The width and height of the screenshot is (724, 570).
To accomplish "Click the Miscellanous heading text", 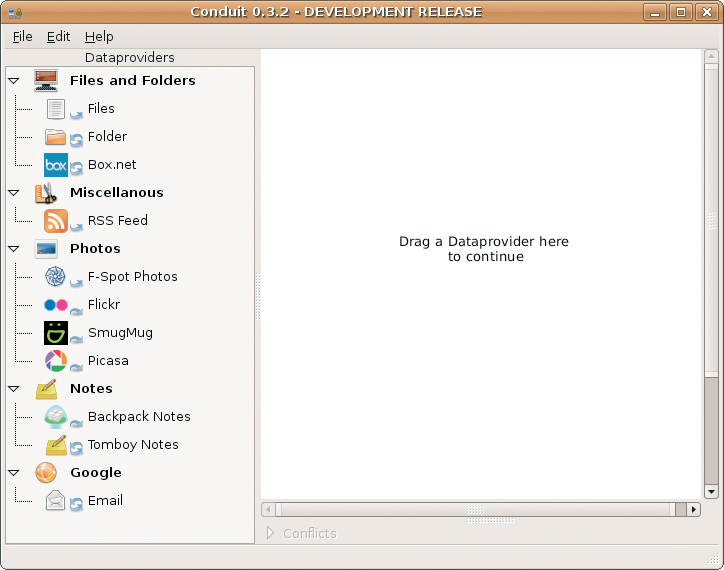I will click(x=117, y=193).
